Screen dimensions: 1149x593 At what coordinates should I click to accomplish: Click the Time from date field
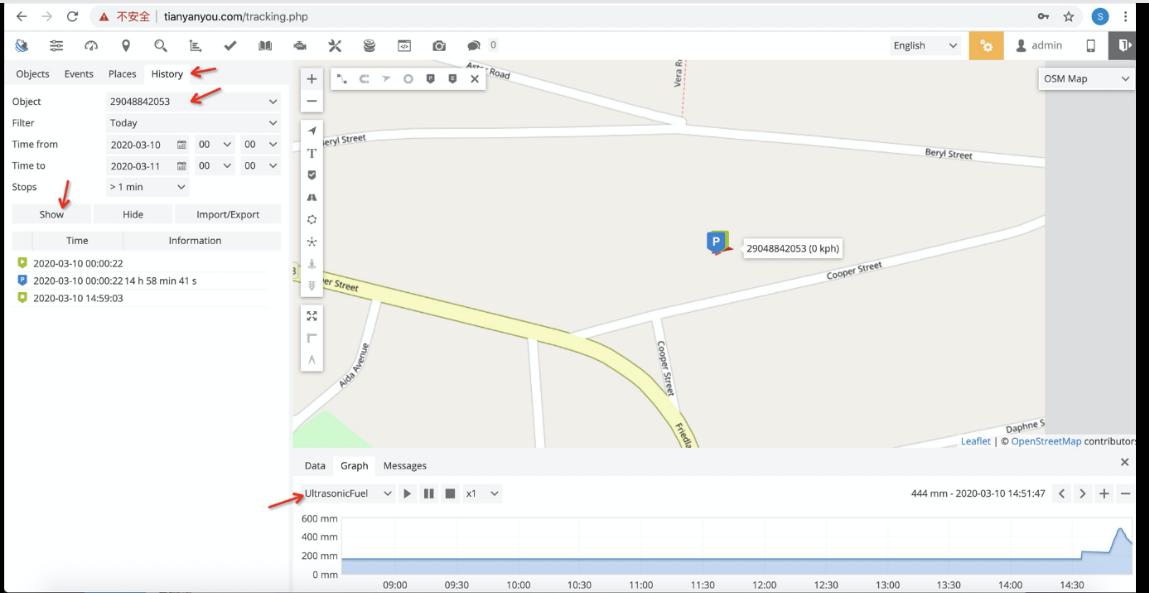pos(142,145)
